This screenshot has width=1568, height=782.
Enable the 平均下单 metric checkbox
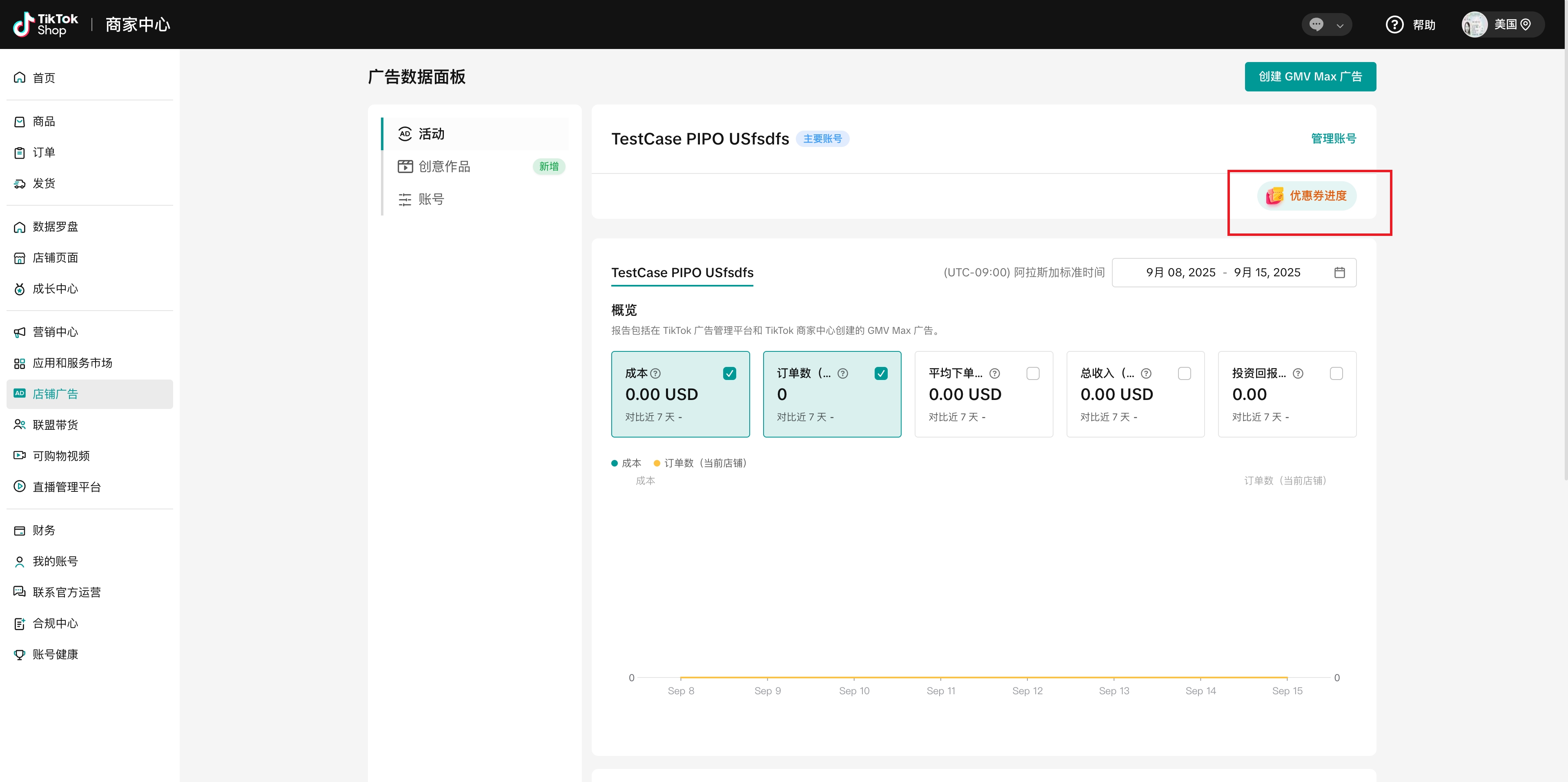click(x=1032, y=374)
